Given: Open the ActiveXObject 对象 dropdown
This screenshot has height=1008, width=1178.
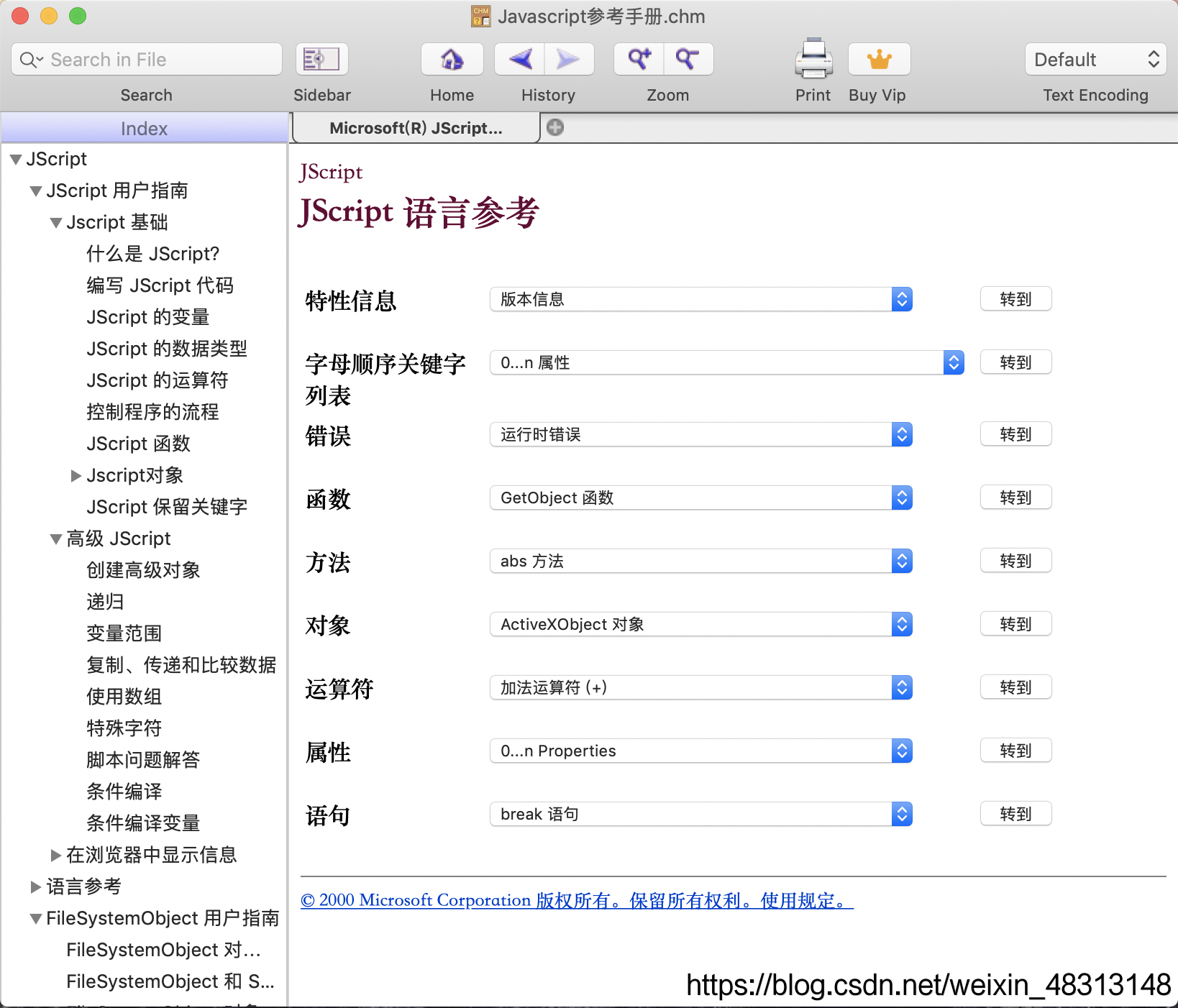Looking at the screenshot, I should (x=701, y=624).
